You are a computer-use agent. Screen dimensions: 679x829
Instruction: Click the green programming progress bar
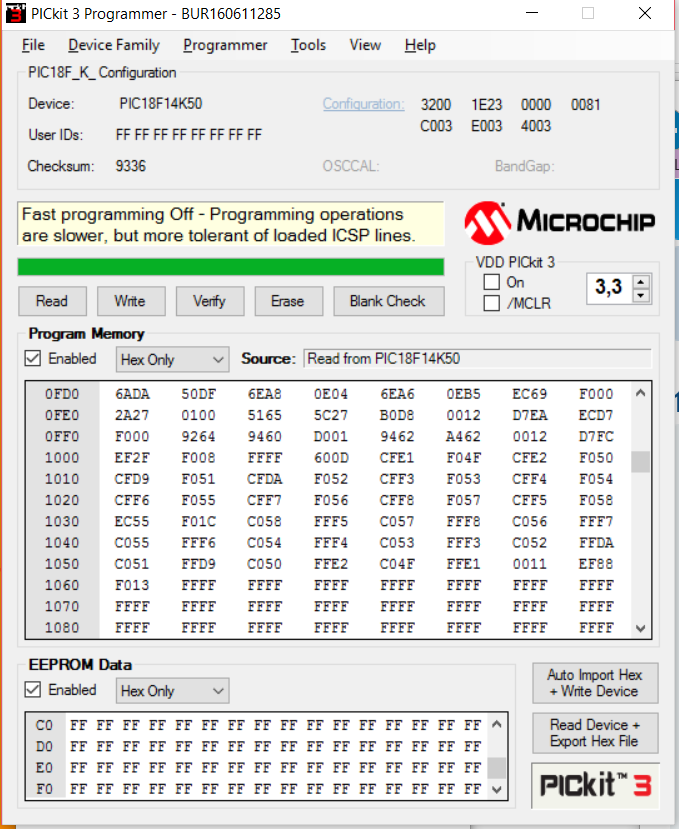click(231, 266)
